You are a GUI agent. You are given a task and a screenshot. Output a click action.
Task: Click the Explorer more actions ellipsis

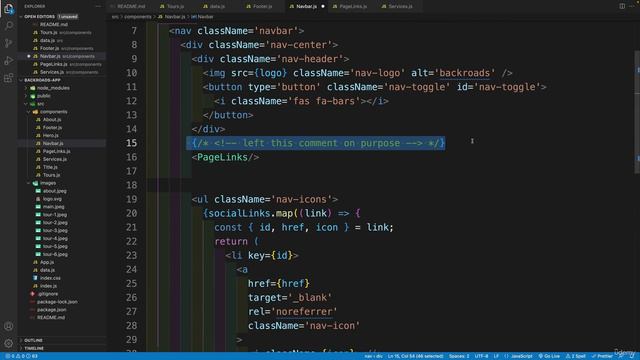click(98, 7)
